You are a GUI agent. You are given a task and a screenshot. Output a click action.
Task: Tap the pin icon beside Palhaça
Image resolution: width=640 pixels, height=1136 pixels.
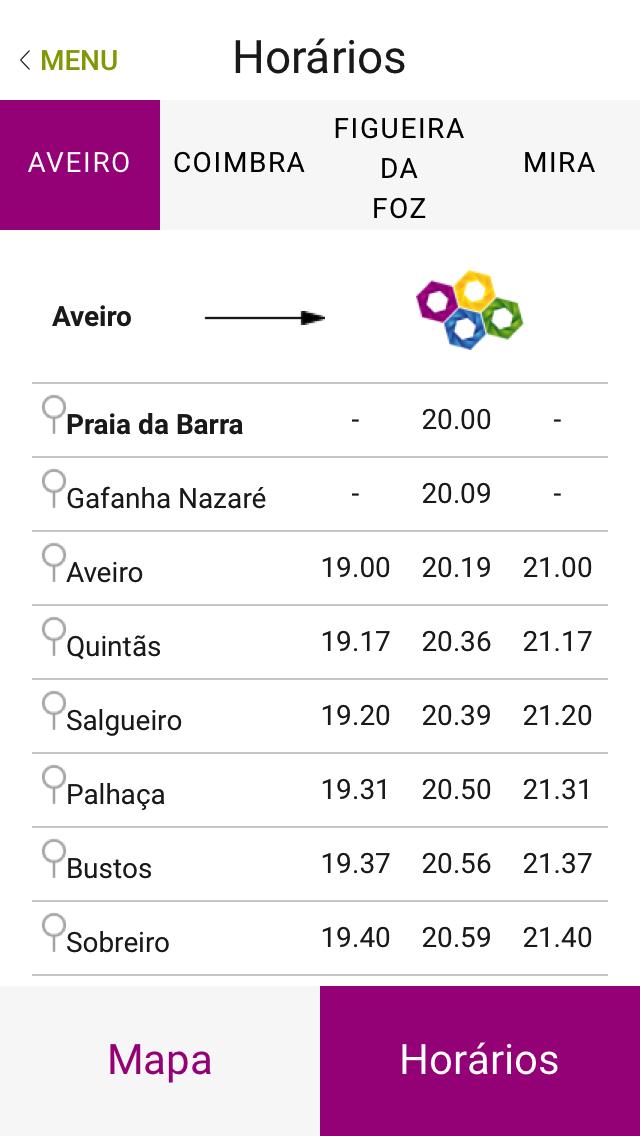(54, 783)
